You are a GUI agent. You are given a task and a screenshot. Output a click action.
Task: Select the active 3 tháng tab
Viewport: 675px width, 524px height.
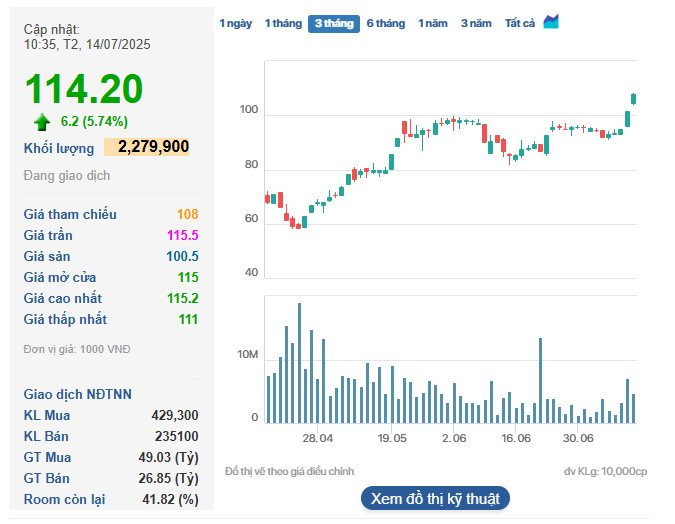pos(333,23)
